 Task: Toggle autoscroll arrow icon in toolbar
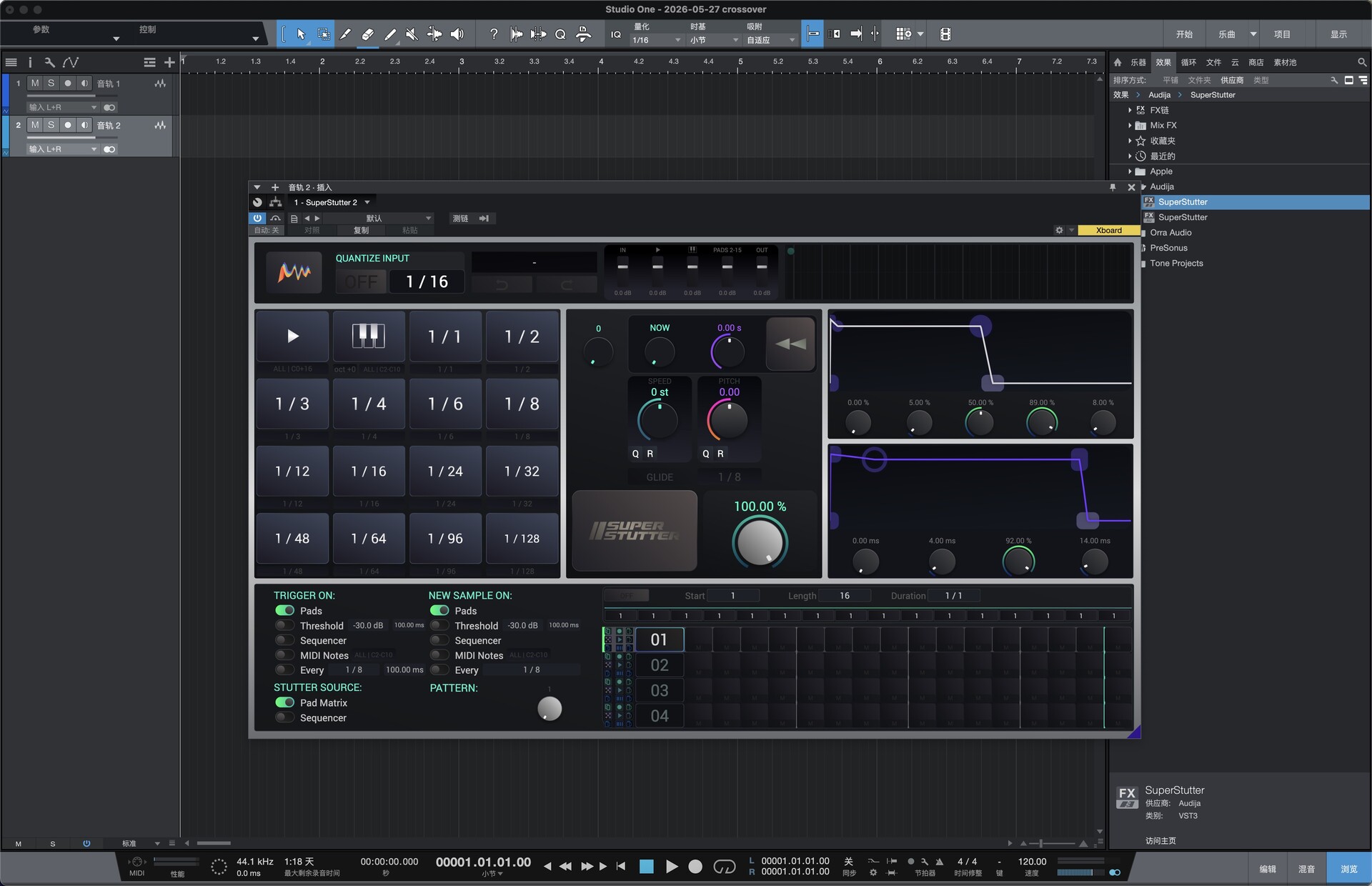click(x=856, y=34)
